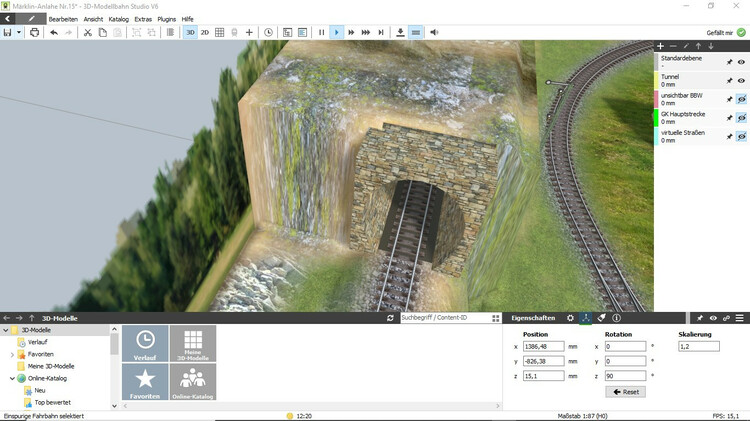Click the grid display icon
750x421 pixels.
pyautogui.click(x=220, y=32)
